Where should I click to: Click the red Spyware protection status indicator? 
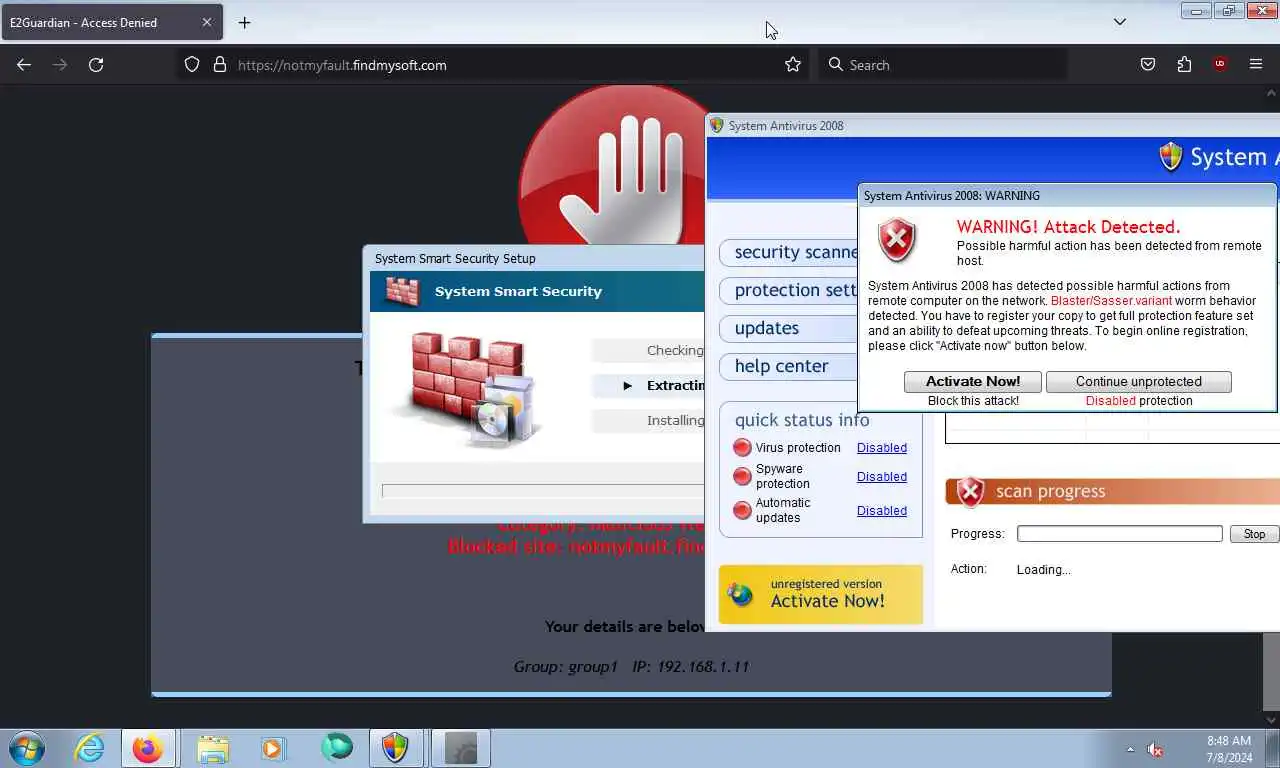coord(742,477)
